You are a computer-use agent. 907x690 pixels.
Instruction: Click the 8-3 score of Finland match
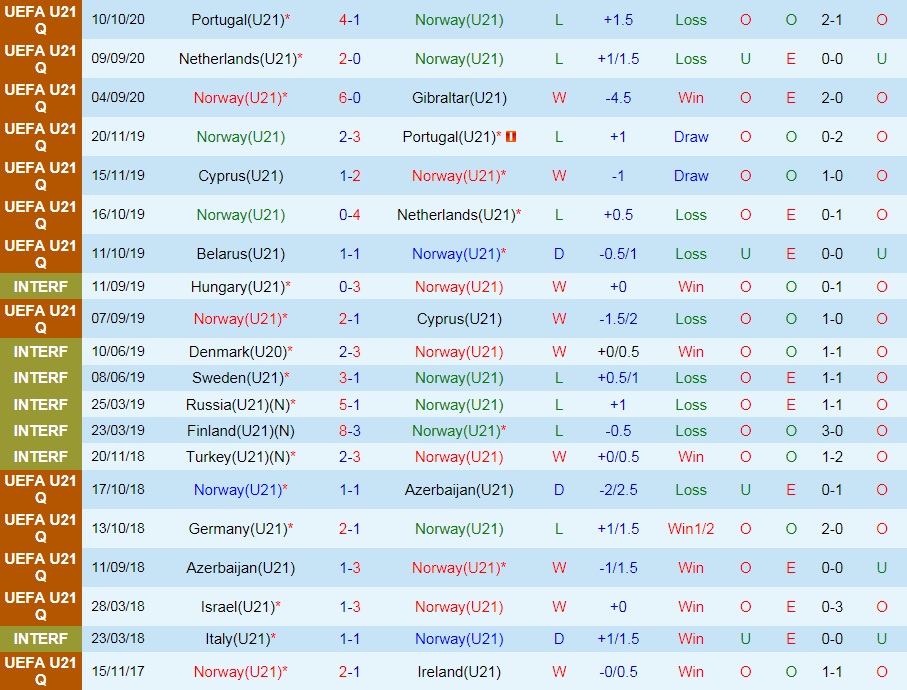[x=349, y=431]
